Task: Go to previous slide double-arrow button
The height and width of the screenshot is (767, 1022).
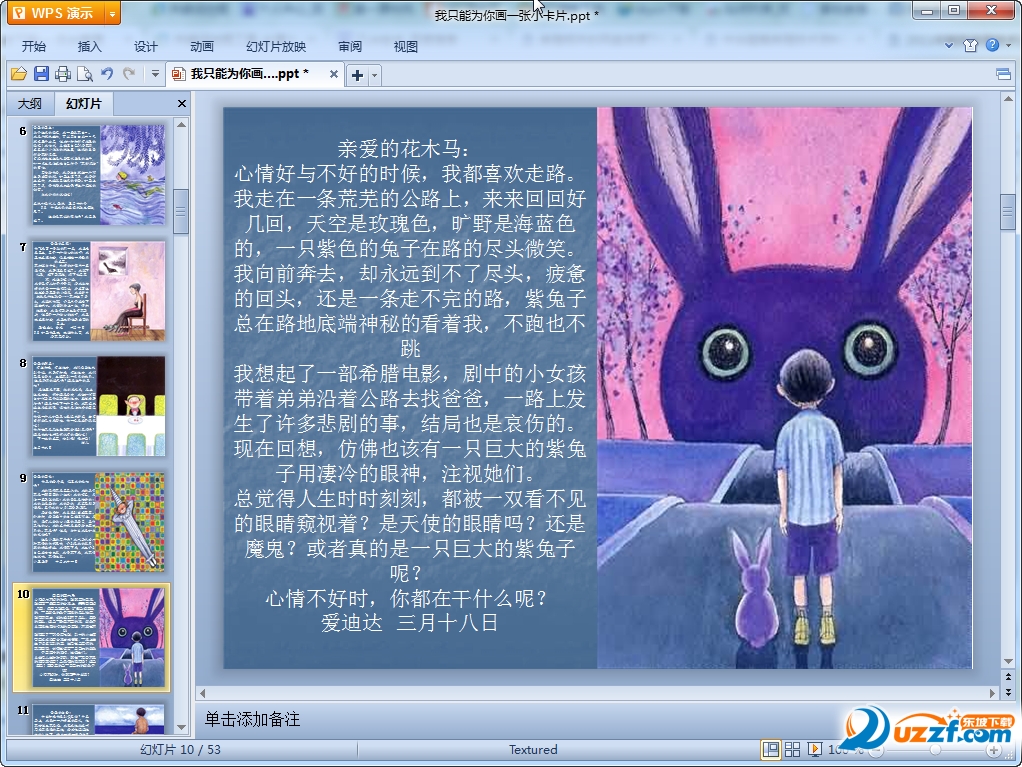Action: 1008,676
